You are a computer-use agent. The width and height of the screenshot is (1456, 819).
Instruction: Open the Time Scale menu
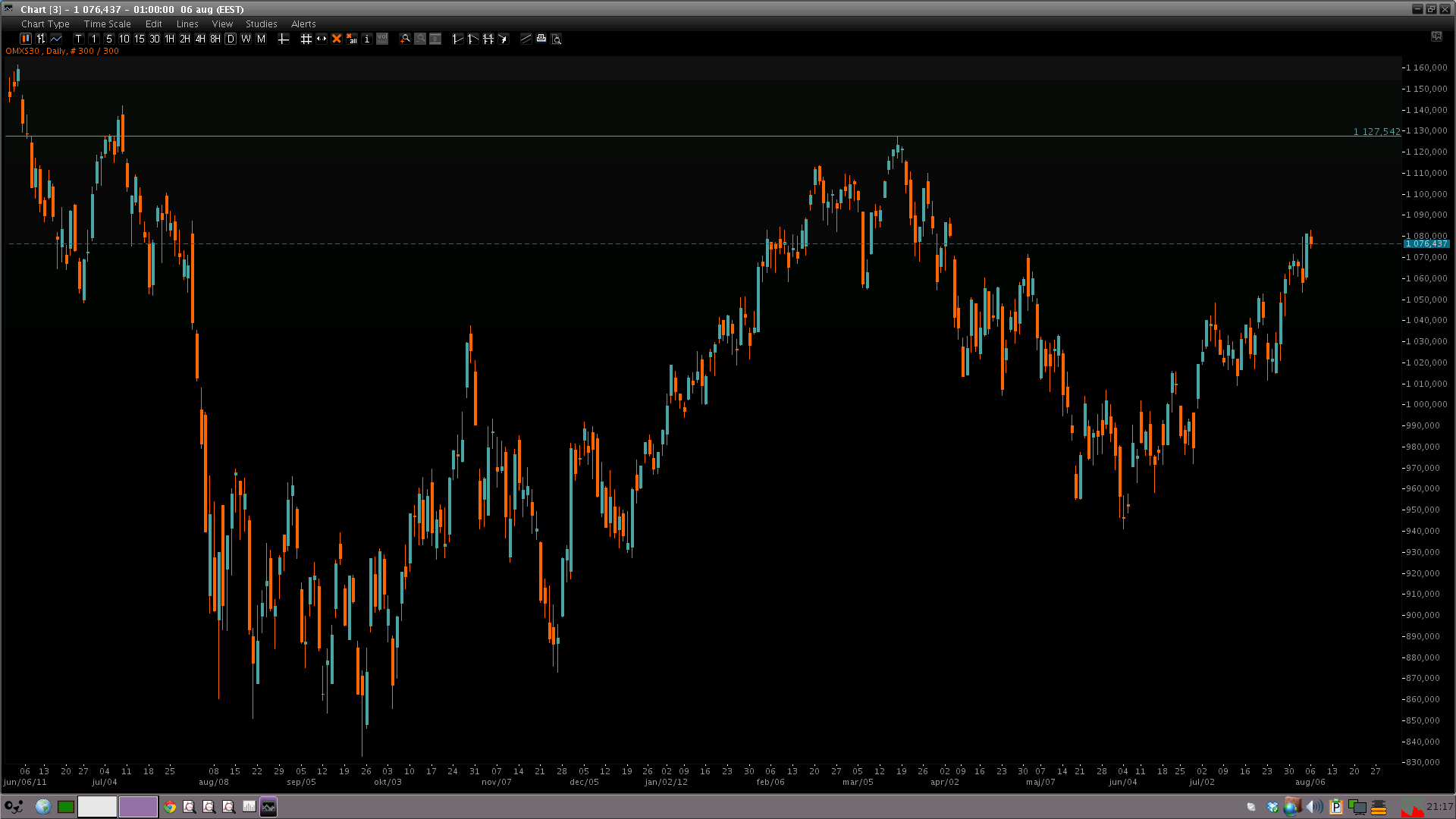coord(107,24)
